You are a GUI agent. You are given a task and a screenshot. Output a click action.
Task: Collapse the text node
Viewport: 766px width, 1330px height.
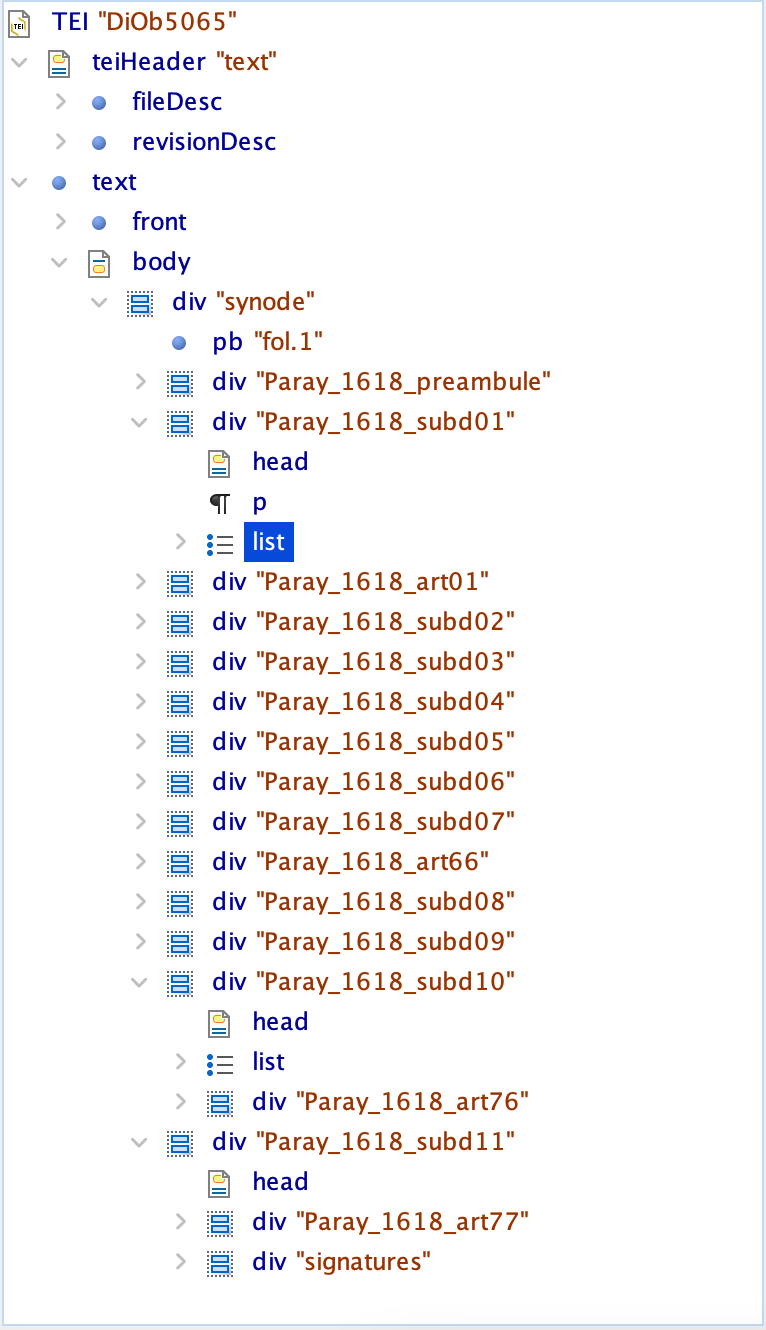click(x=19, y=182)
